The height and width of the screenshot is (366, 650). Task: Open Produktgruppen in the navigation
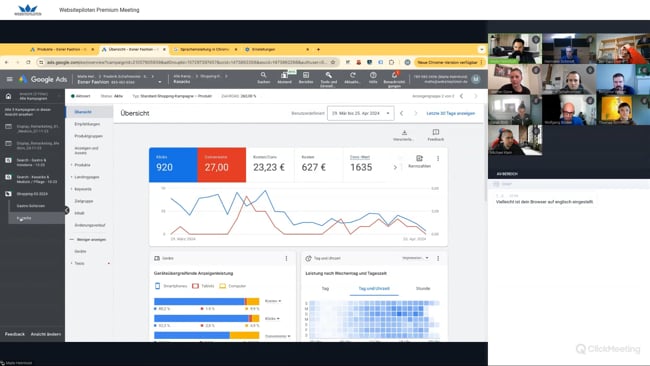click(x=88, y=136)
